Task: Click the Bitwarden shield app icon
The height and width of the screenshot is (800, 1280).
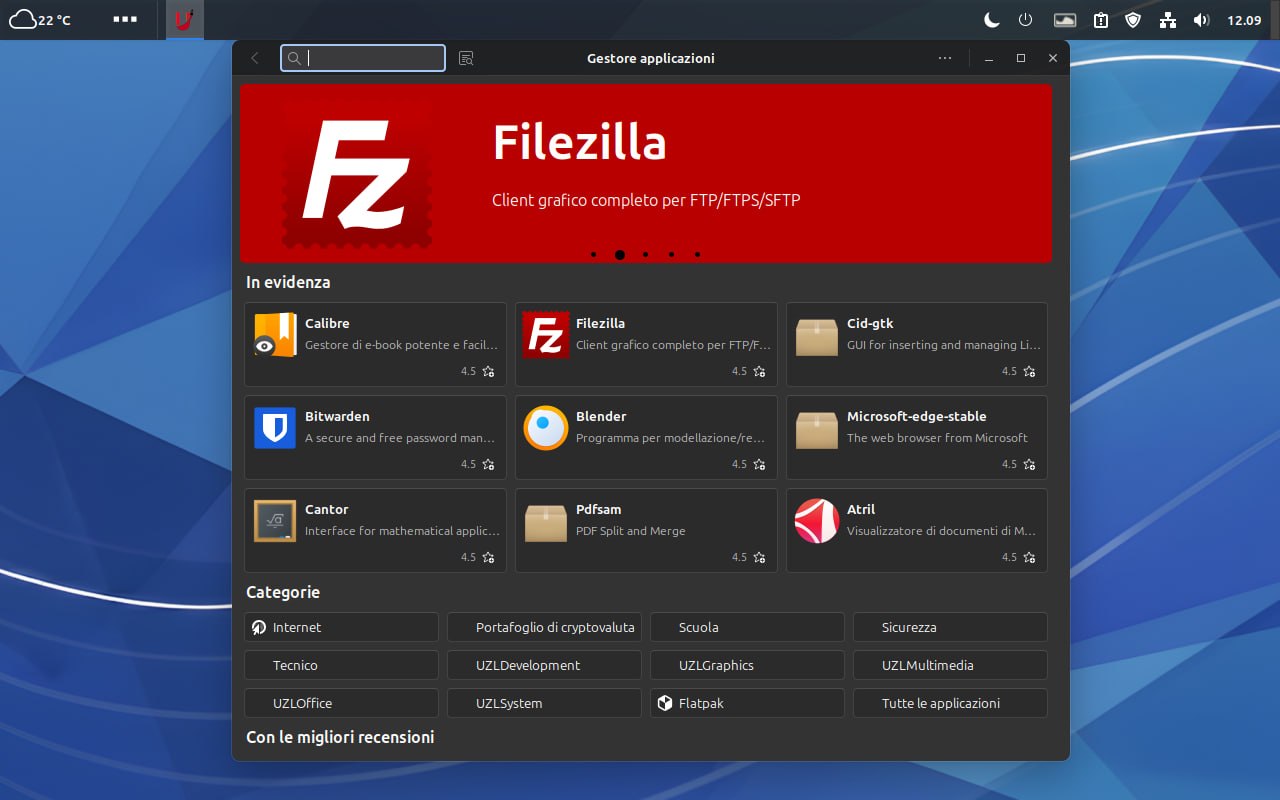Action: (x=275, y=428)
